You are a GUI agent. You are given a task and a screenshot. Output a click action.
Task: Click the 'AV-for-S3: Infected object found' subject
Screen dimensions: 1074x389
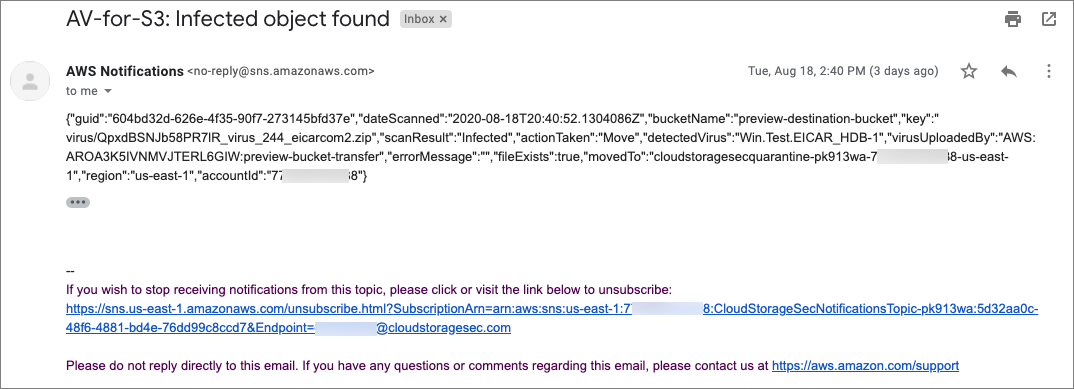[x=228, y=19]
